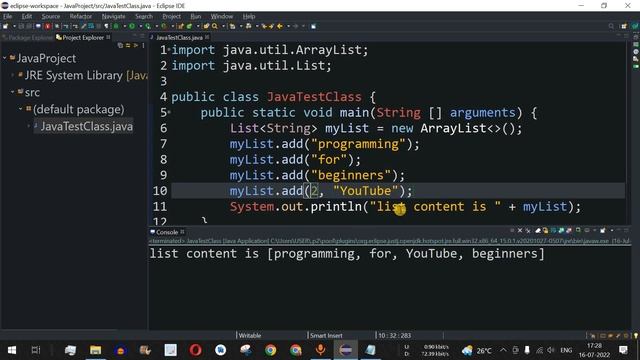Select the Console tab
This screenshot has width=640, height=360.
click(167, 232)
